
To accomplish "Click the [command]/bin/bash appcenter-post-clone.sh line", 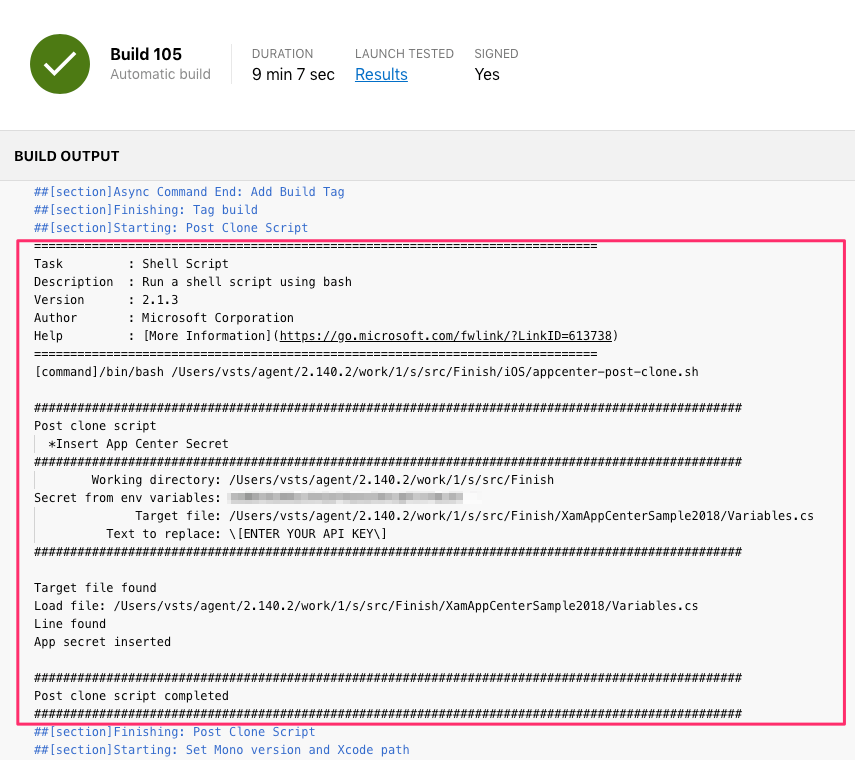I will click(366, 372).
